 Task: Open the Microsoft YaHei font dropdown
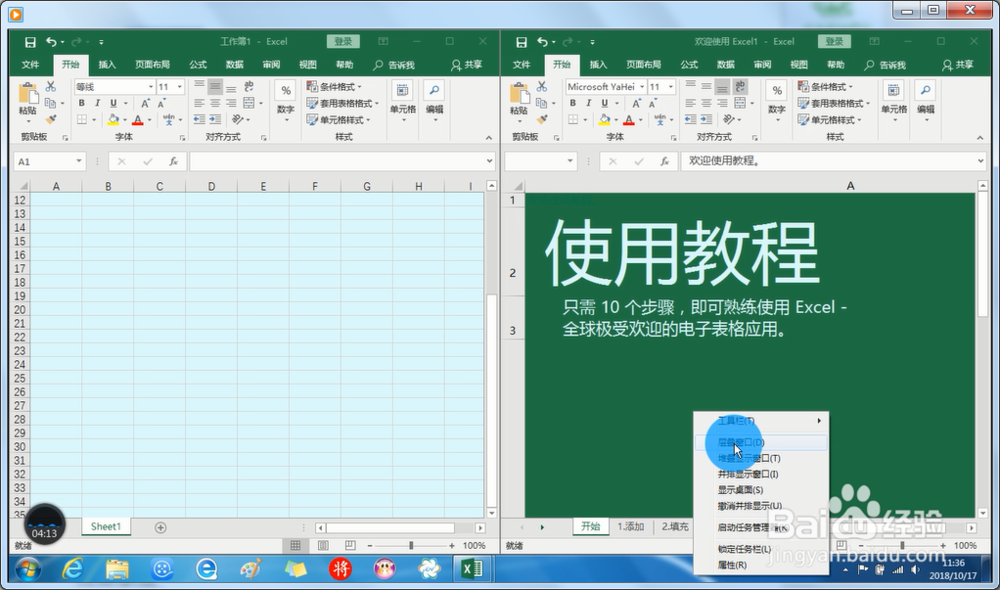tap(642, 87)
